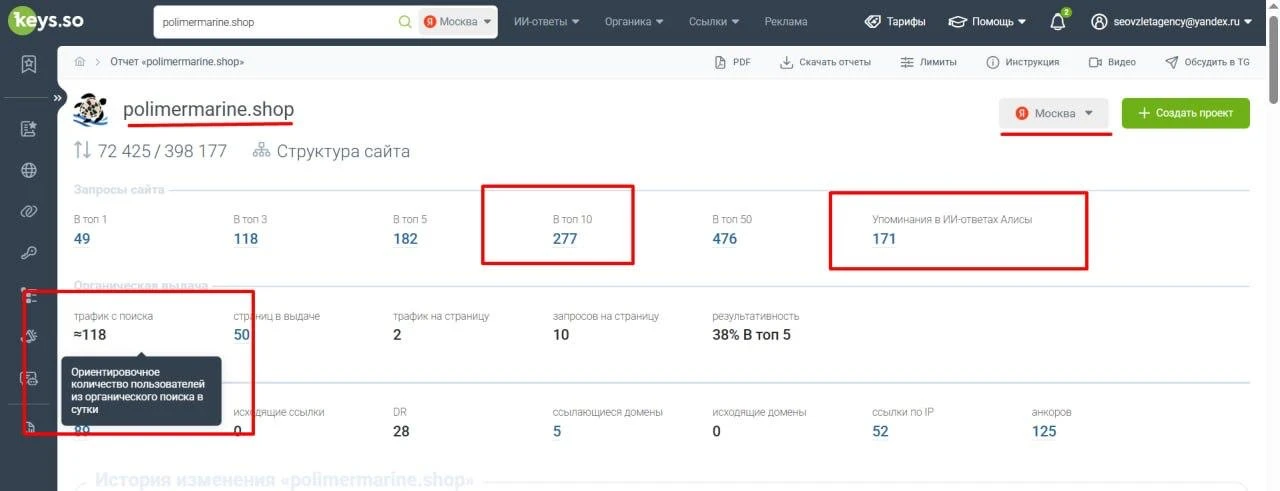The width and height of the screenshot is (1280, 491).
Task: Click the home breadcrumb icon
Action: (x=80, y=62)
